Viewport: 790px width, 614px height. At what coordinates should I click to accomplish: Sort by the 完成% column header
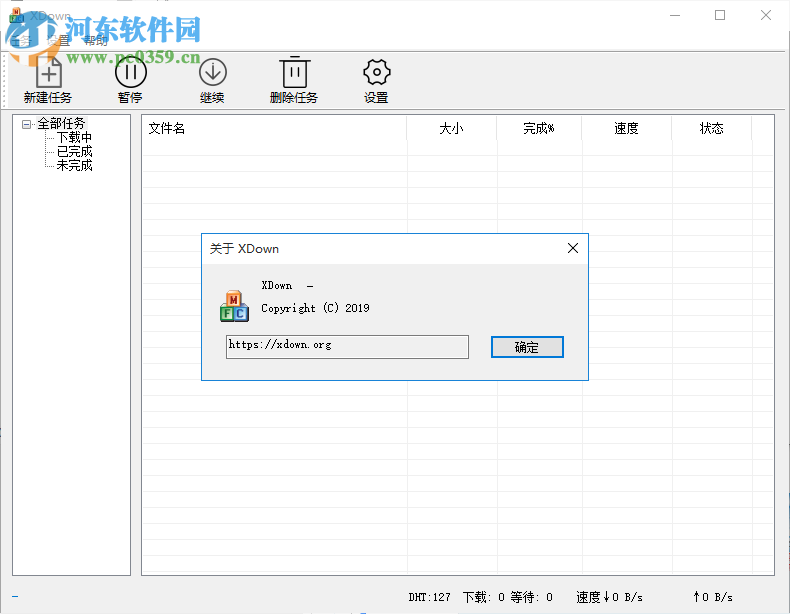tap(539, 128)
